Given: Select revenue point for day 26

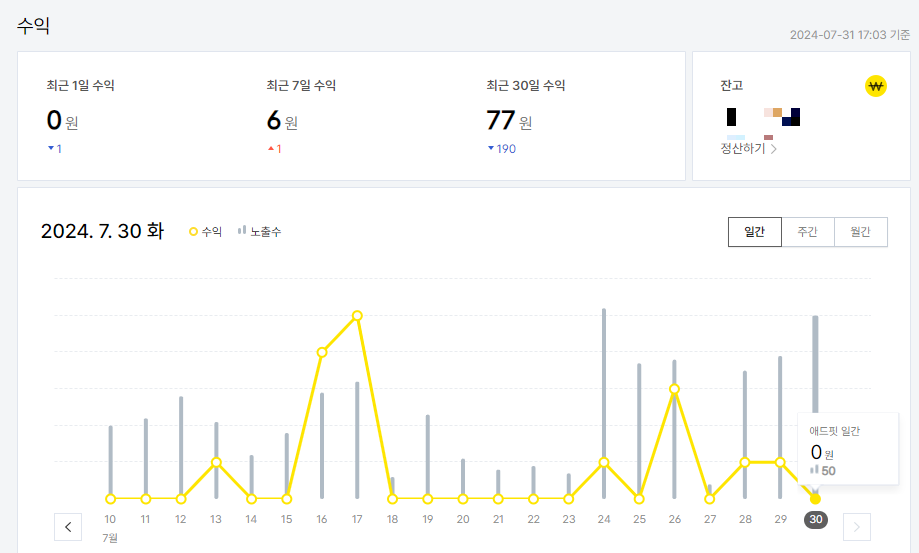Looking at the screenshot, I should 674,389.
